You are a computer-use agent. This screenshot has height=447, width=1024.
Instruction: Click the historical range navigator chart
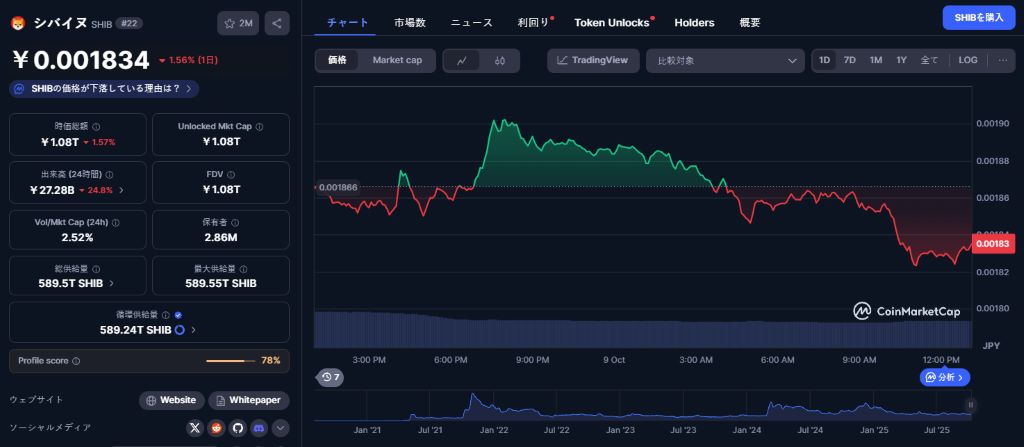[642, 406]
